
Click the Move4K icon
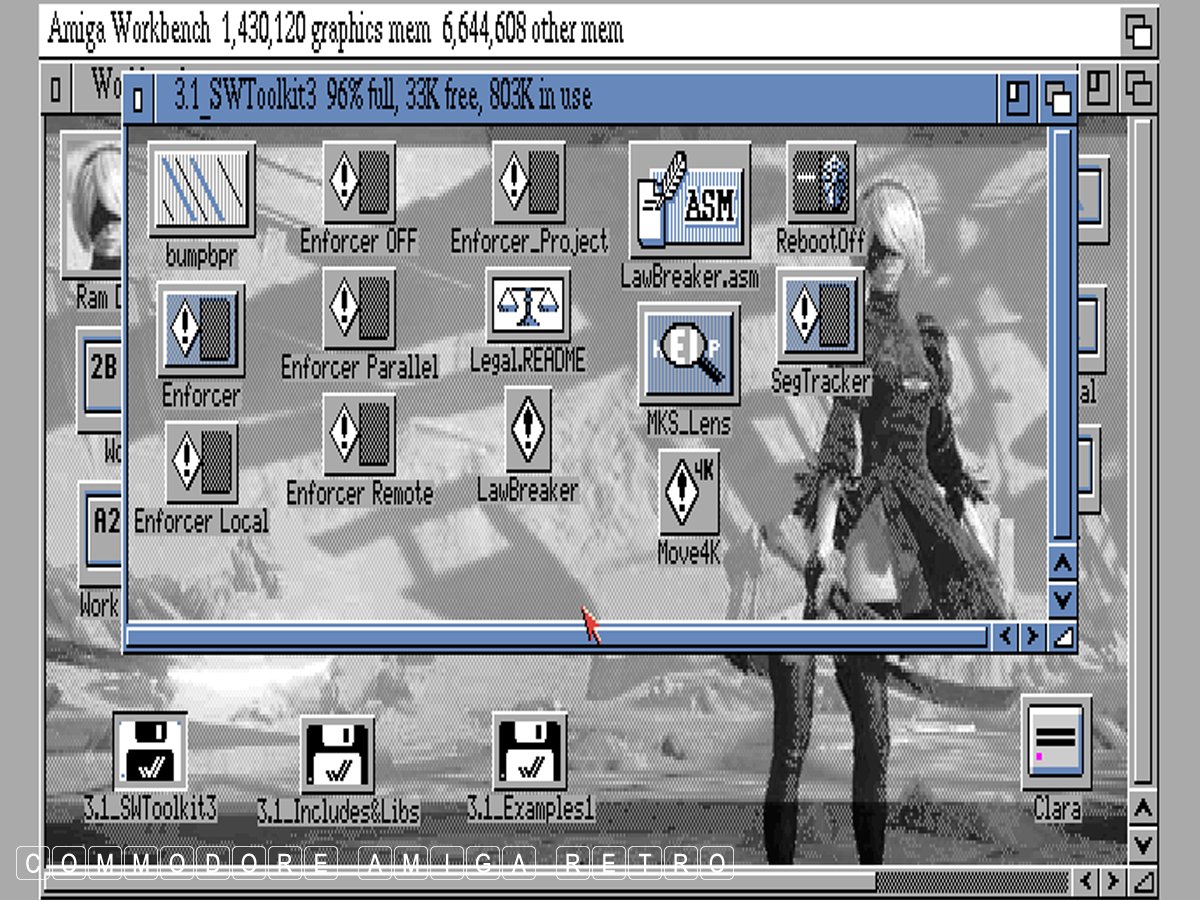point(689,492)
